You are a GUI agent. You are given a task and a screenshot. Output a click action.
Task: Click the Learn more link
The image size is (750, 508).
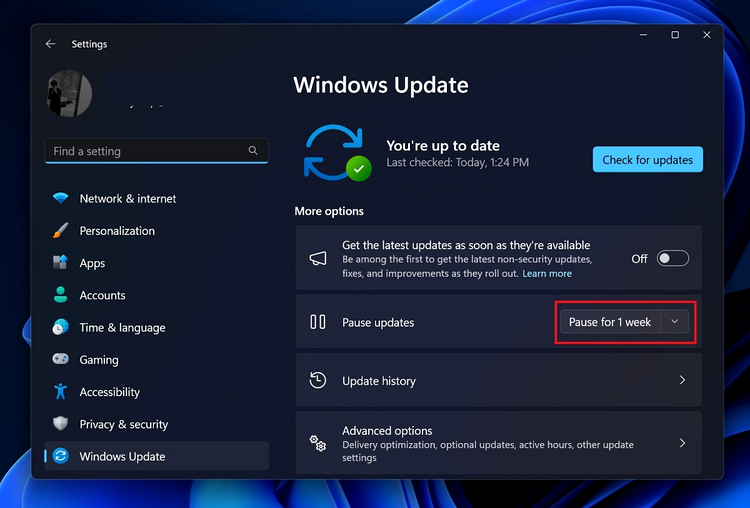tap(547, 274)
